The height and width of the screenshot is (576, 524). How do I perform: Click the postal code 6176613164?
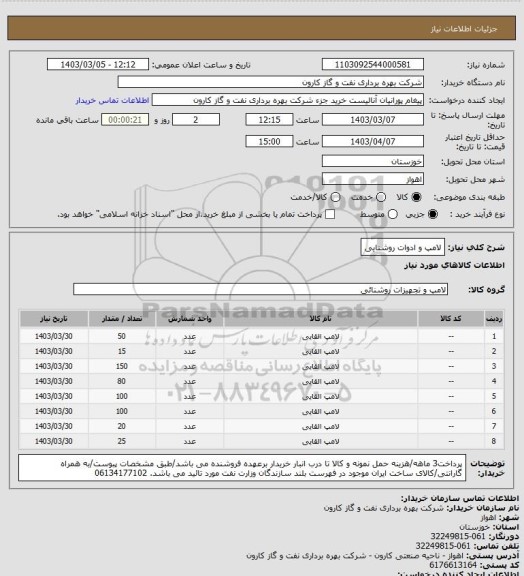(453, 565)
